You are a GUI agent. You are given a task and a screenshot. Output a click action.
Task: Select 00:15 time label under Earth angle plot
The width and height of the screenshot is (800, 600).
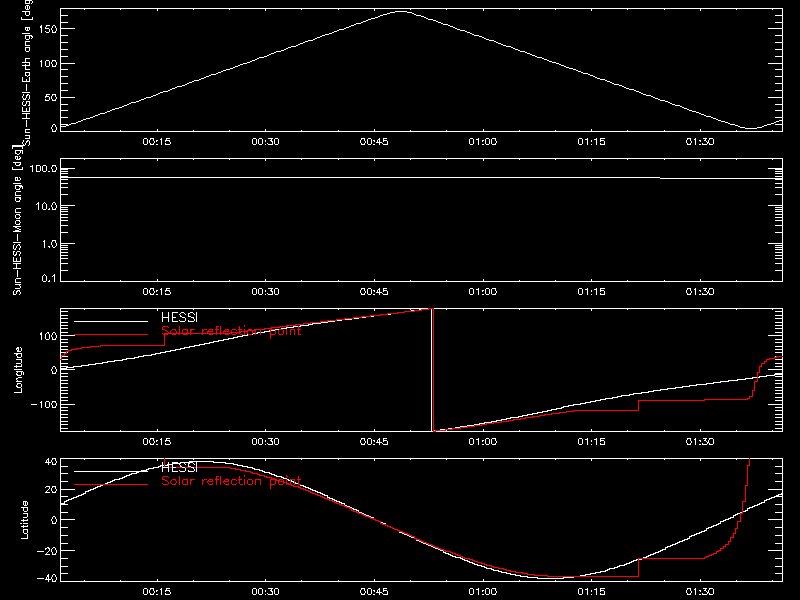tap(157, 142)
